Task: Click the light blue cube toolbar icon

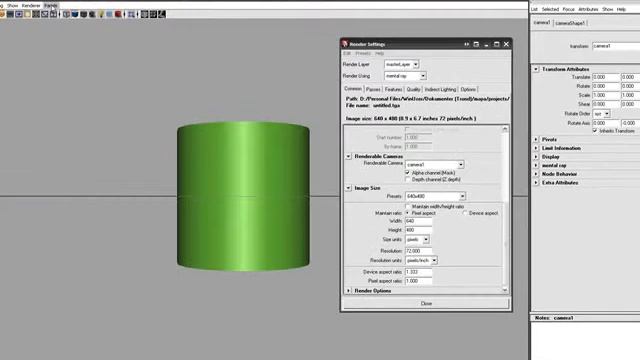Action: pos(109,14)
